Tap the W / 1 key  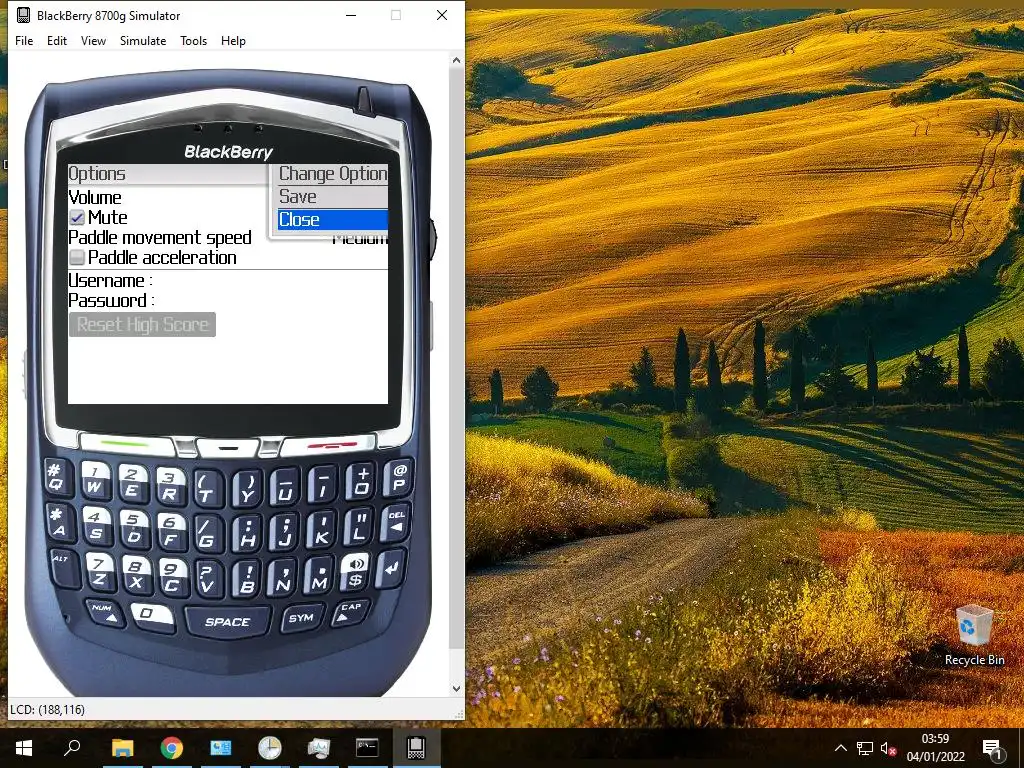pyautogui.click(x=95, y=481)
